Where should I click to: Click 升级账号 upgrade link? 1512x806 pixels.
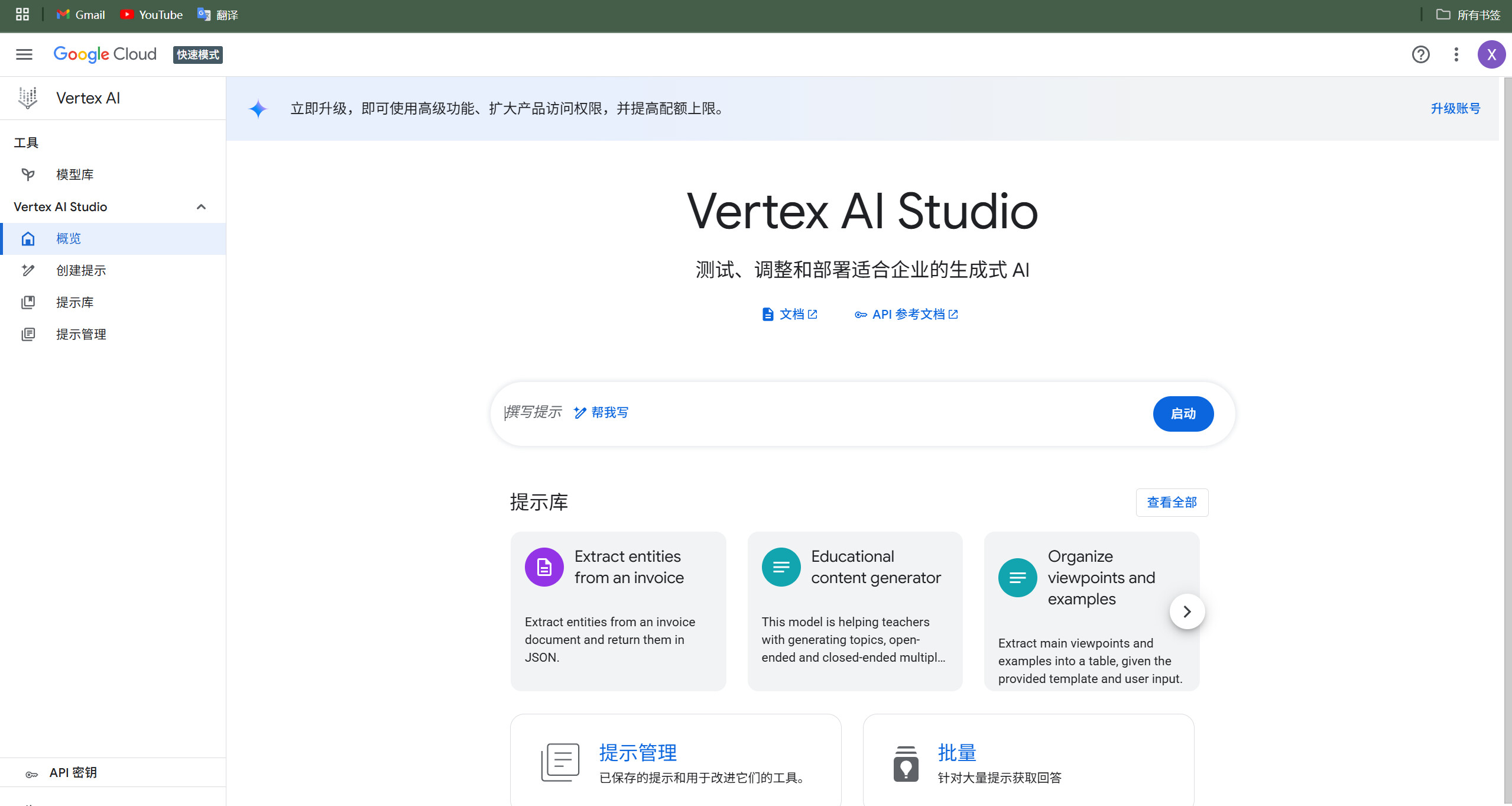[x=1455, y=108]
